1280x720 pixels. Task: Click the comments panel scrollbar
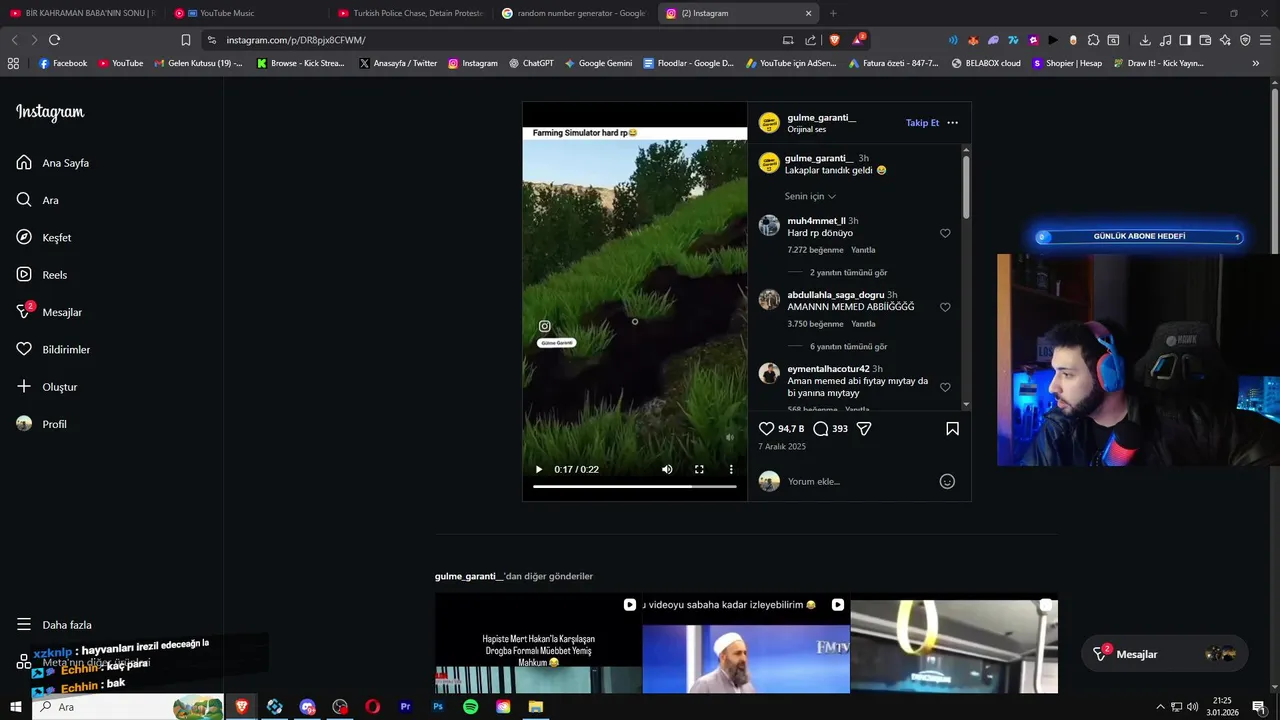(x=966, y=187)
